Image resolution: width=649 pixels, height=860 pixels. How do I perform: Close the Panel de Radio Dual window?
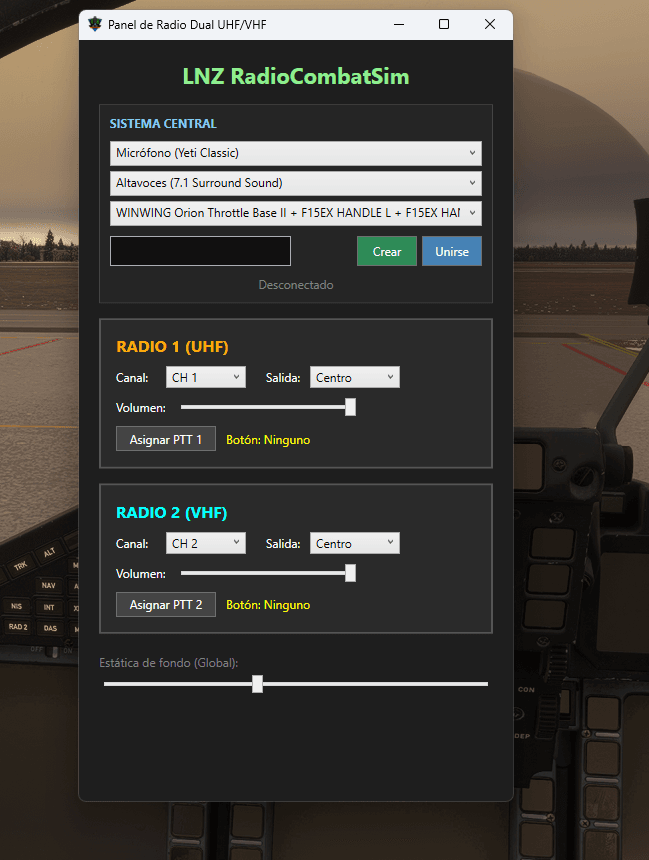coord(490,24)
